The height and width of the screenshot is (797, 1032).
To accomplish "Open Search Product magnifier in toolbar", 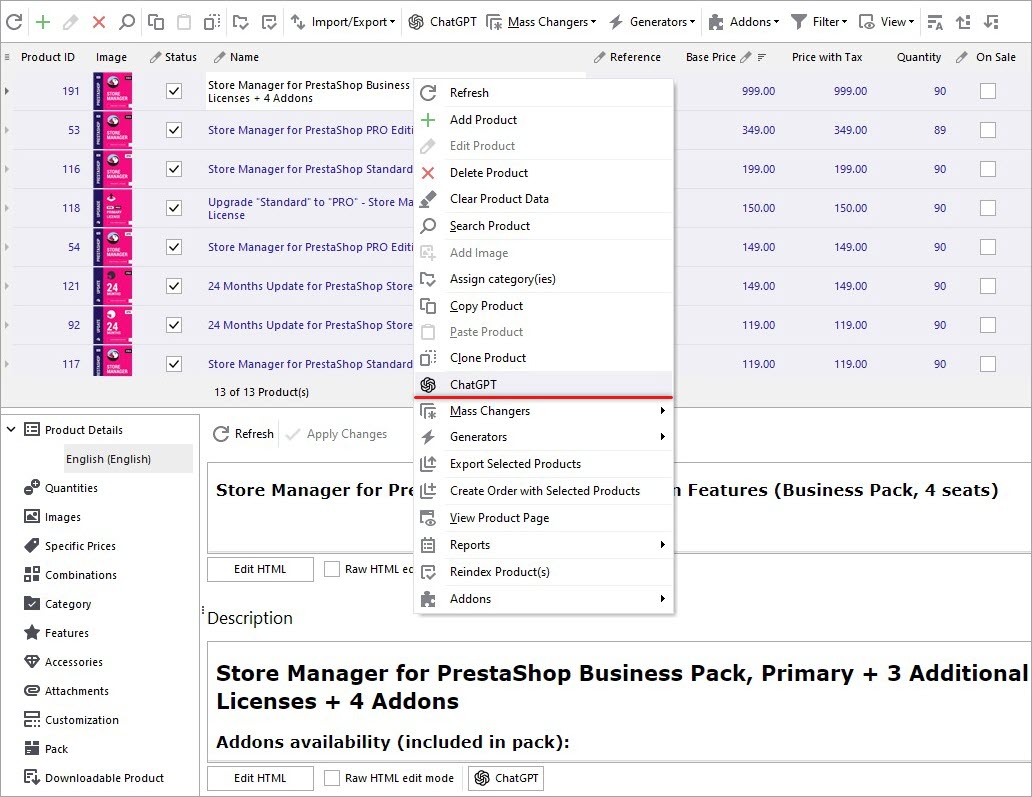I will pyautogui.click(x=127, y=22).
